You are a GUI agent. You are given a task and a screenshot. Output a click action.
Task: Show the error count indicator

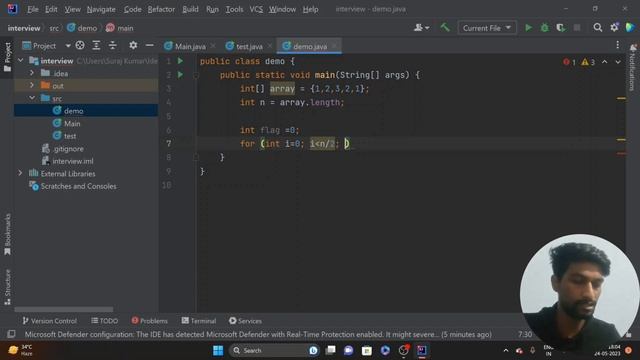[x=569, y=62]
